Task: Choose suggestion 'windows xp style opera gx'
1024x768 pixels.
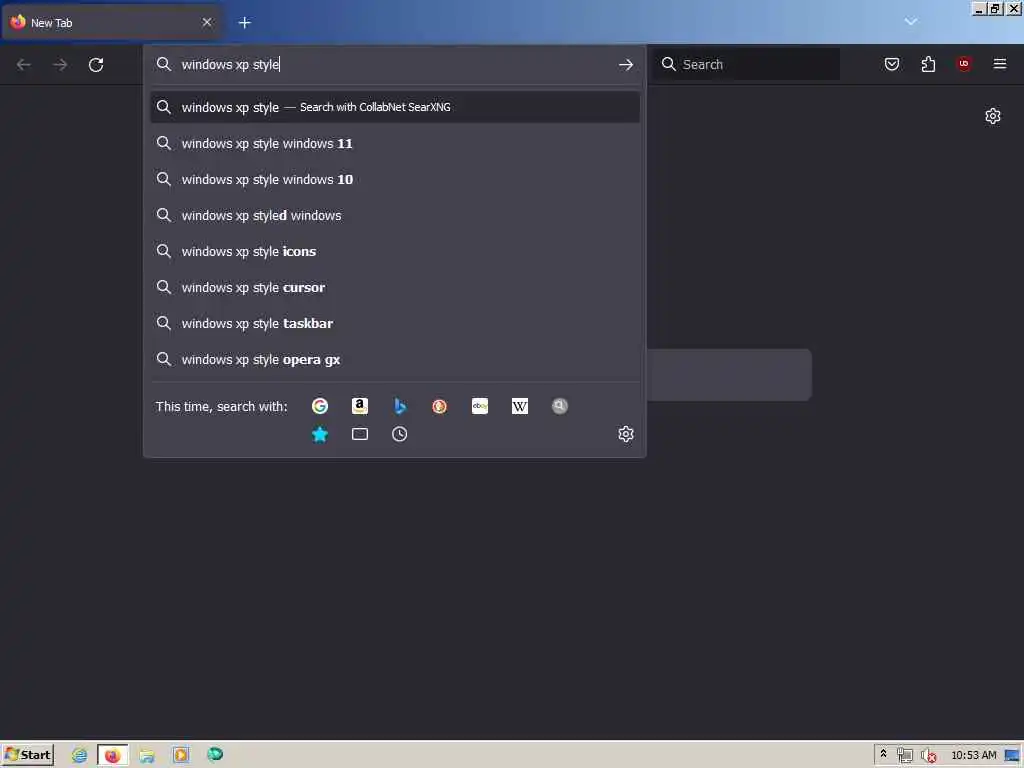Action: (394, 359)
